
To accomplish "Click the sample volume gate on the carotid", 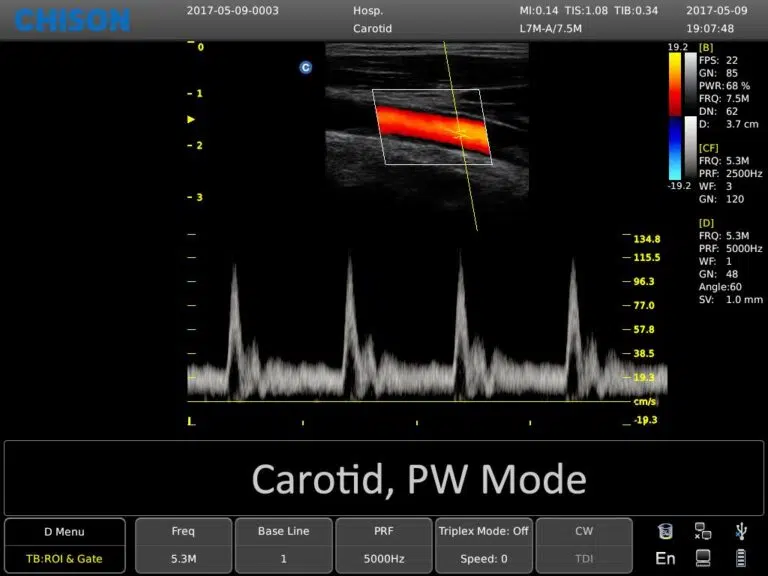I will click(460, 131).
